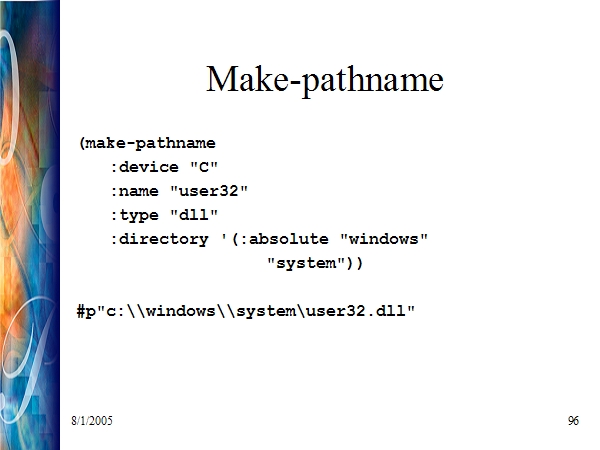
Task: Click the date '8/1/2005' in footer
Action: coord(92,421)
